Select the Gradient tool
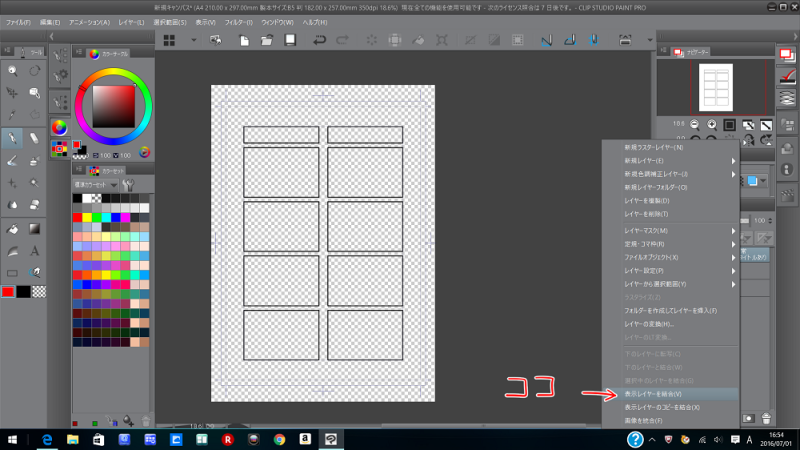800x450 pixels. (x=34, y=229)
